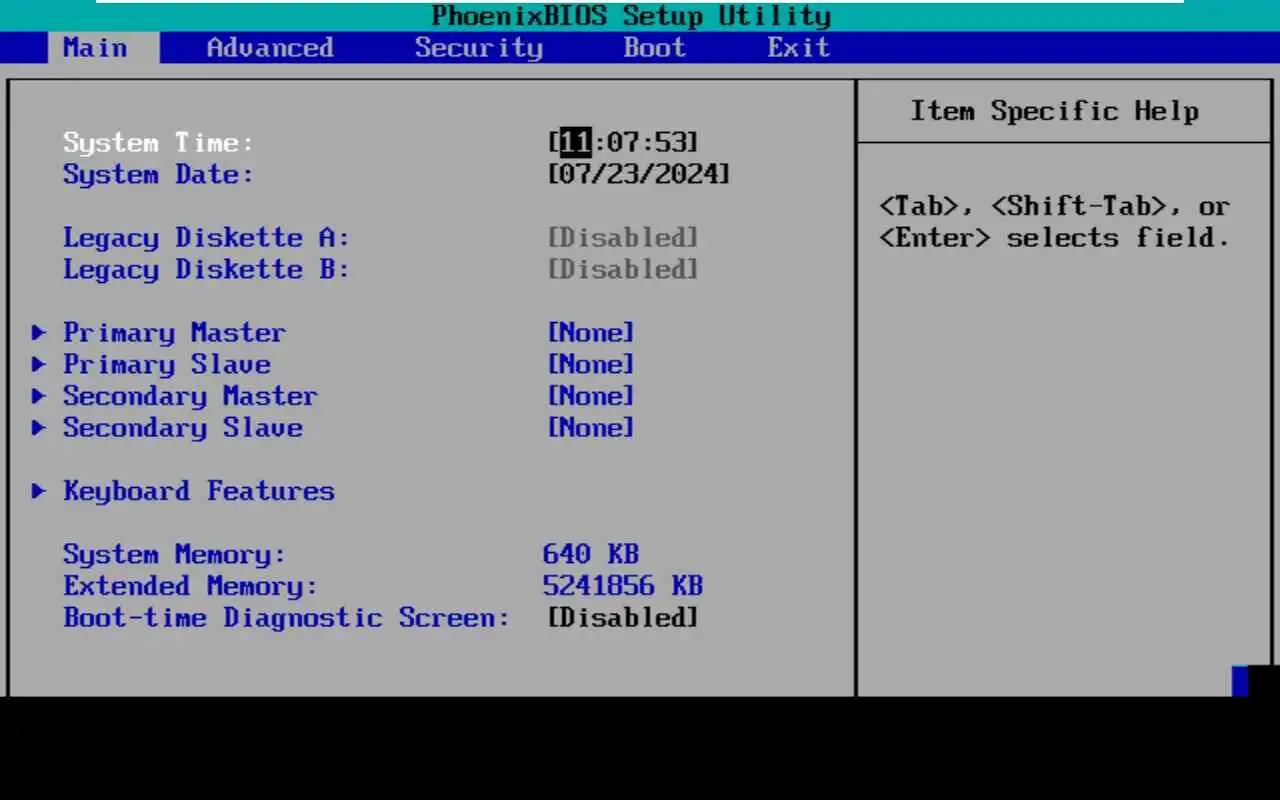The image size is (1280, 800).
Task: Click the System Memory label
Action: point(175,555)
